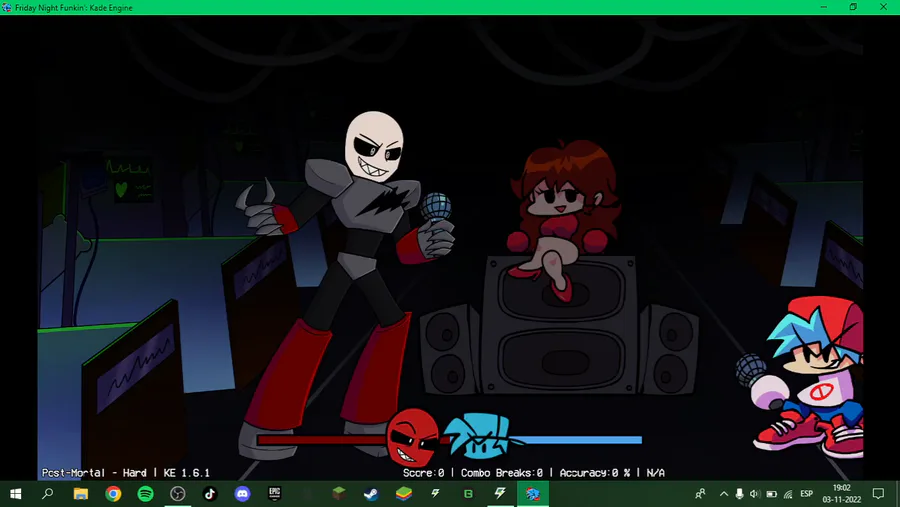The width and height of the screenshot is (900, 507).
Task: Minimize the Kade Engine window
Action: [824, 7]
